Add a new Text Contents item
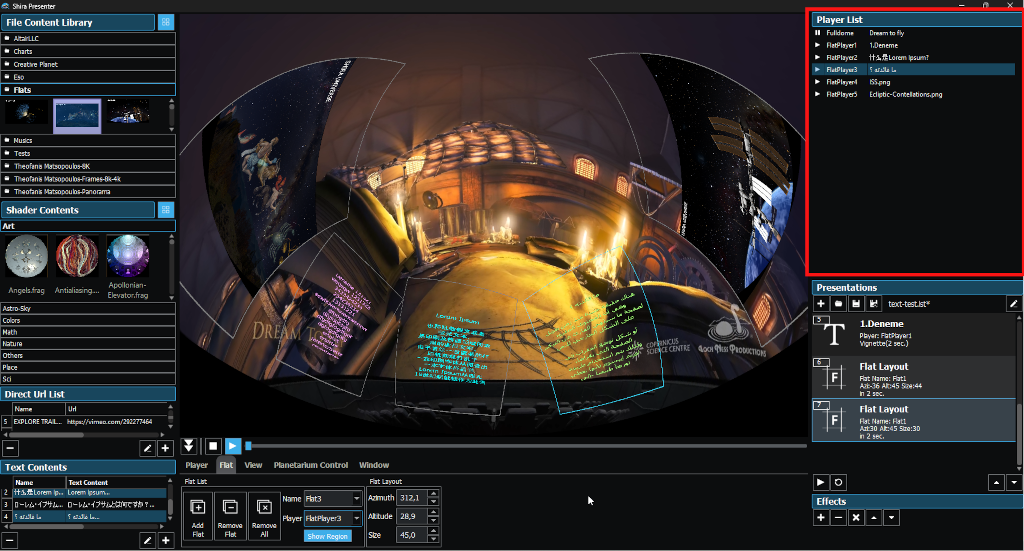Image resolution: width=1024 pixels, height=551 pixels. [165, 541]
